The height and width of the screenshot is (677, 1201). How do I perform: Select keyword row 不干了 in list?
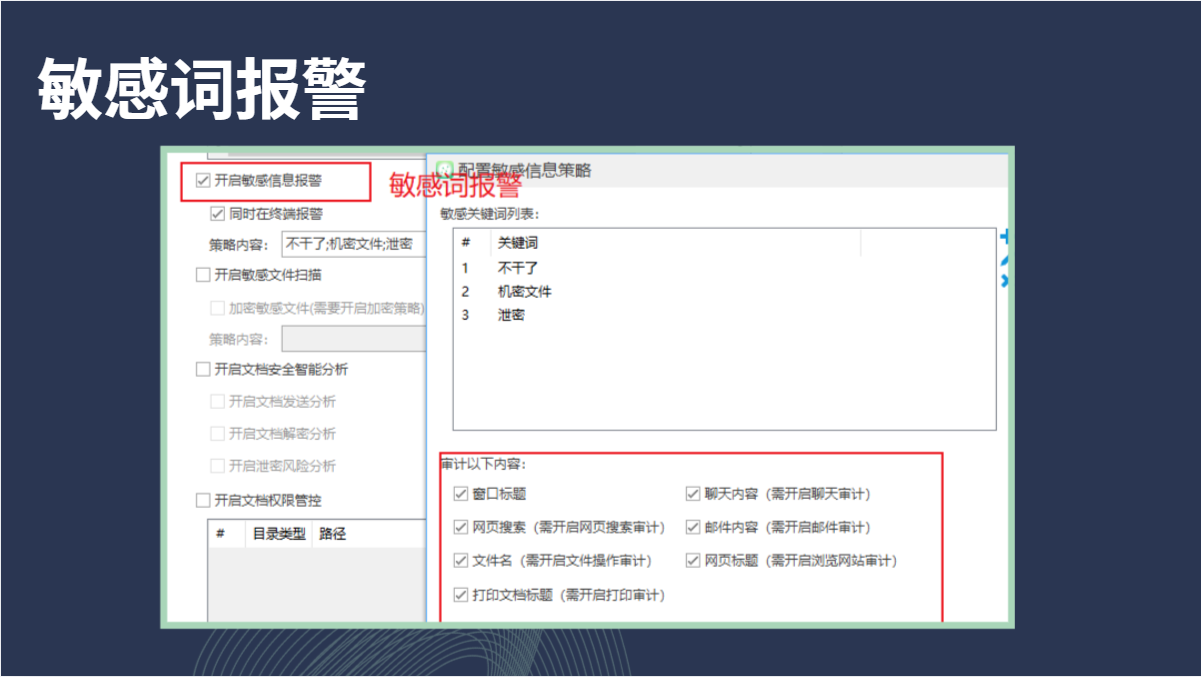coord(518,268)
